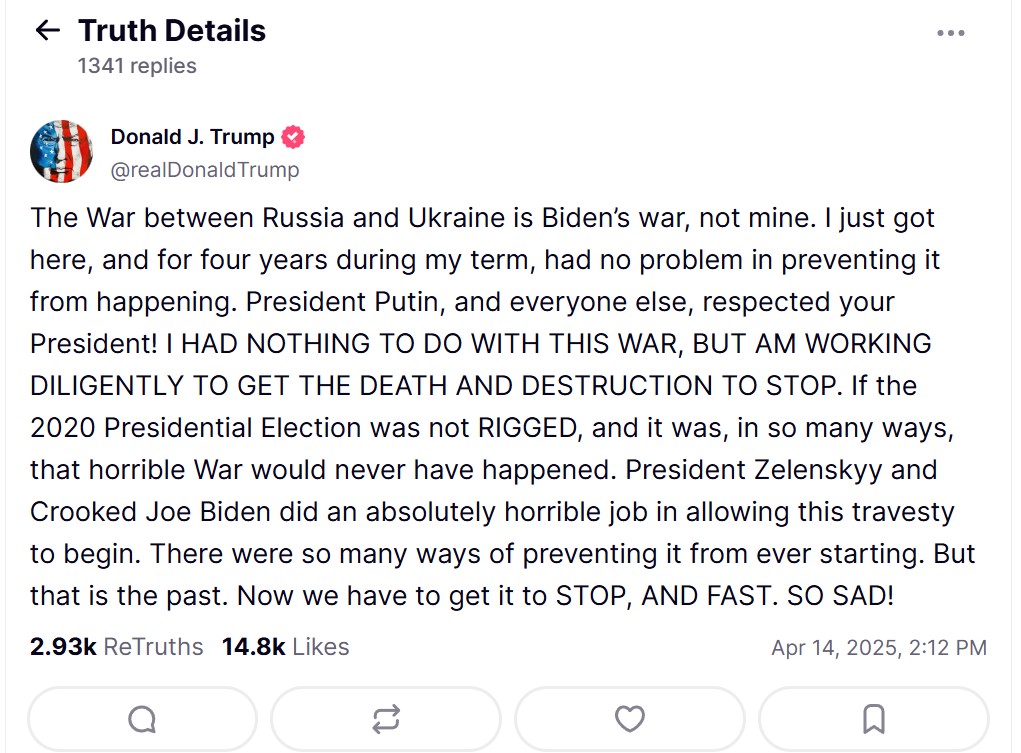Click the Truth Details header title
1021x753 pixels.
172,31
